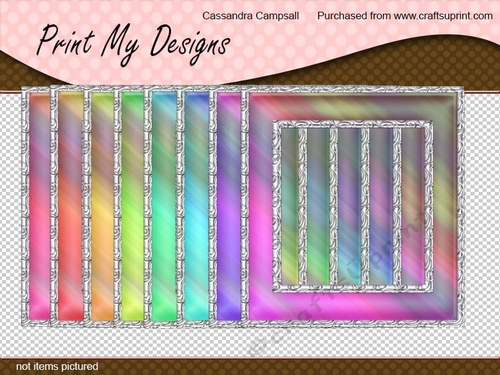The width and height of the screenshot is (500, 375).
Task: Choose the cyan blue framed panel
Action: tap(194, 206)
